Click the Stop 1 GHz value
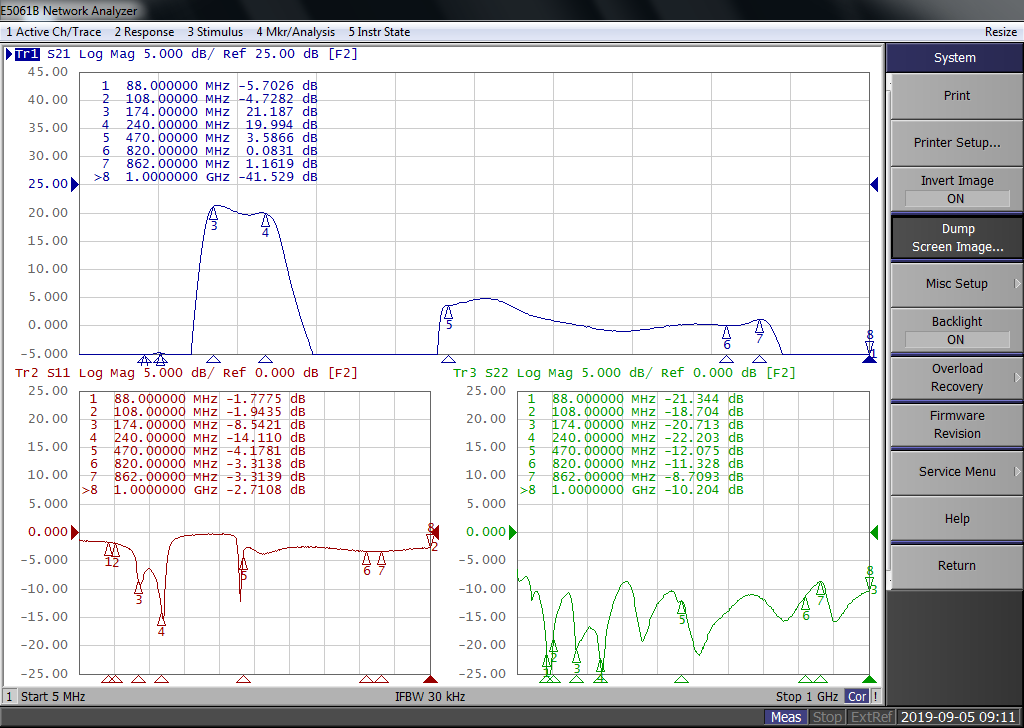 807,697
